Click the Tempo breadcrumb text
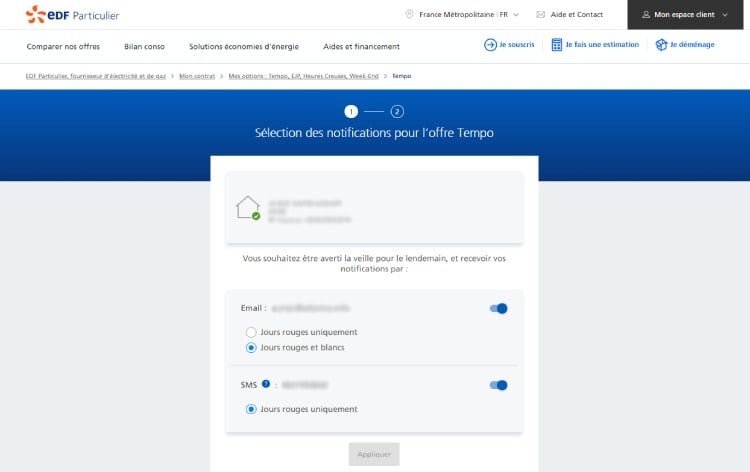 [401, 76]
